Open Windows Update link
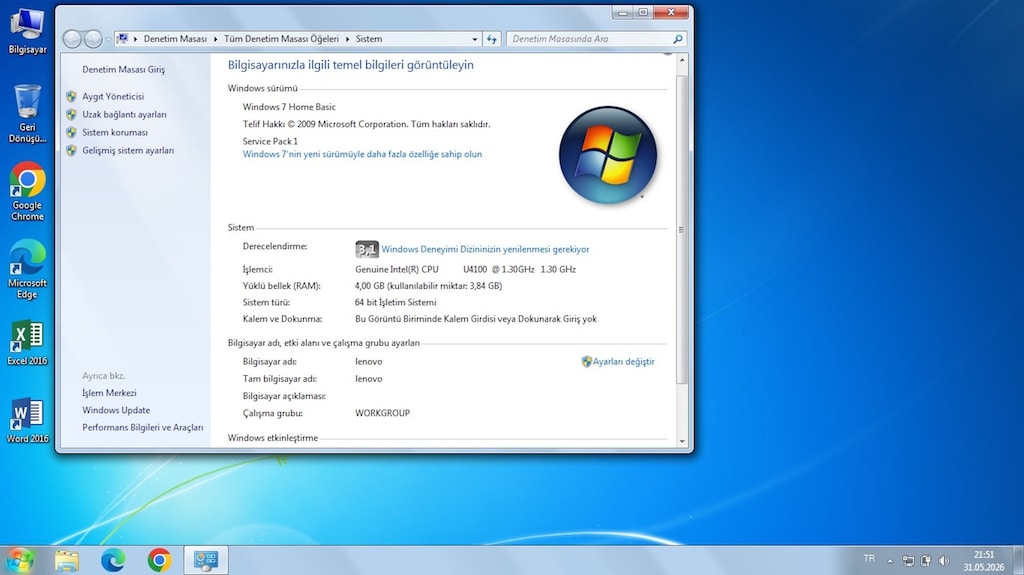Image resolution: width=1024 pixels, height=575 pixels. click(x=116, y=410)
